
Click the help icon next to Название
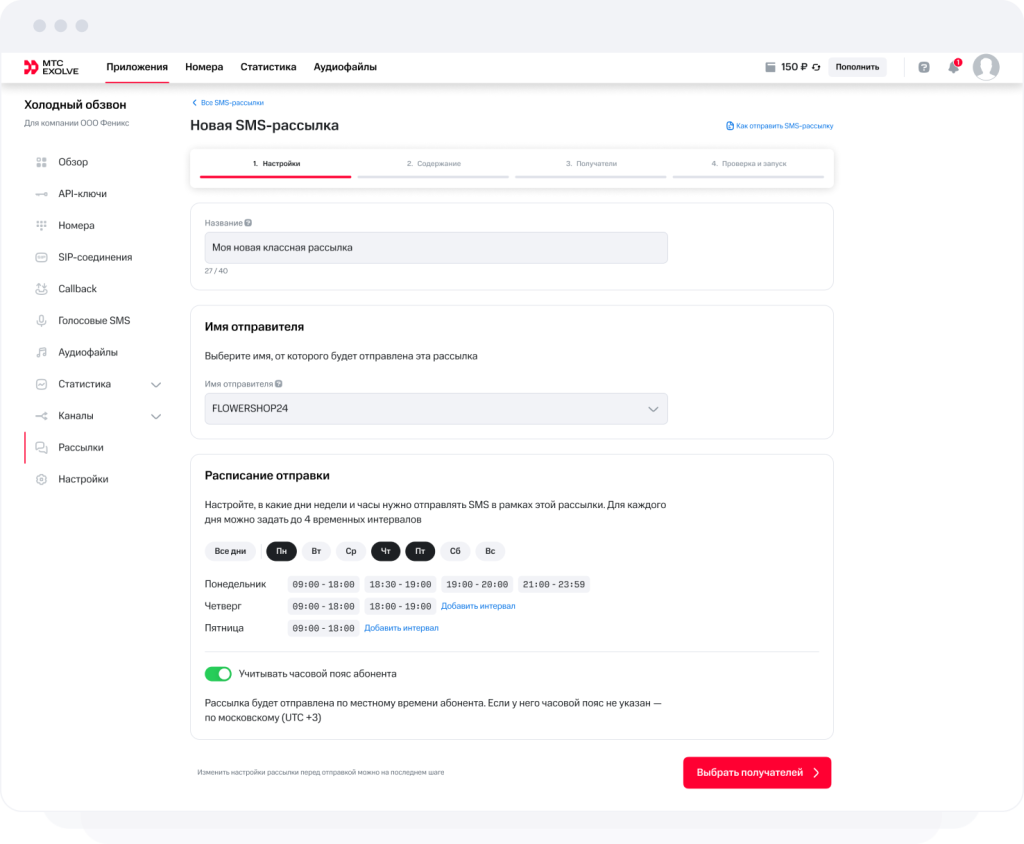248,223
